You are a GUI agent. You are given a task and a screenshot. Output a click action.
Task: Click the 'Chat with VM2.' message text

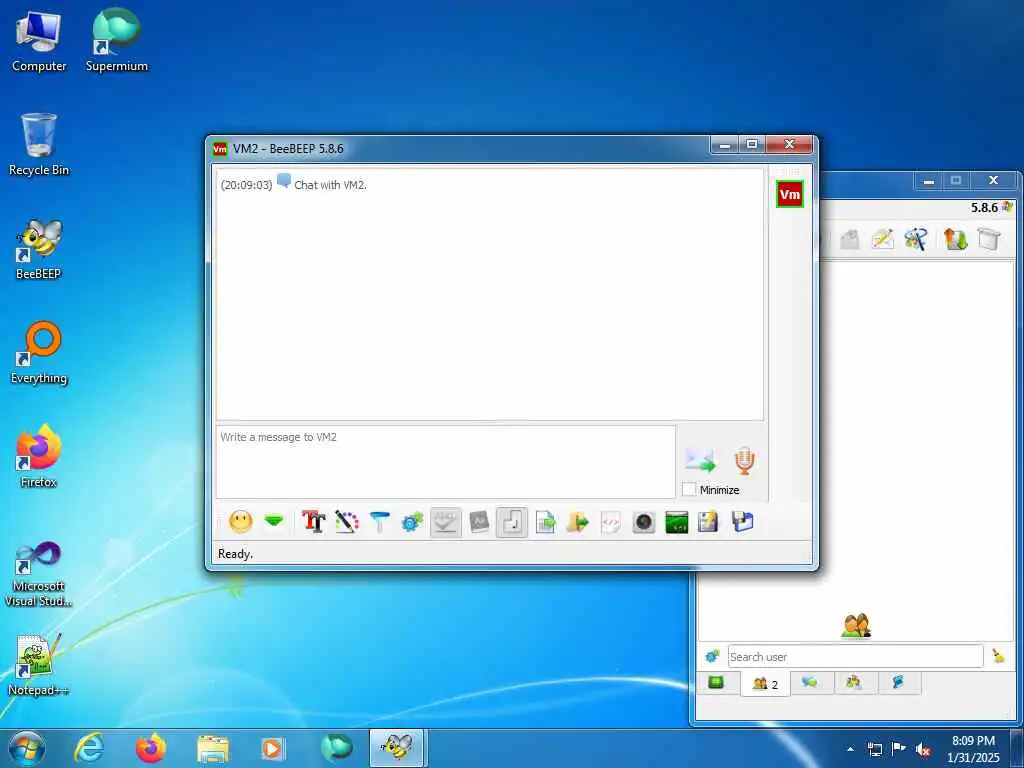[x=330, y=185]
